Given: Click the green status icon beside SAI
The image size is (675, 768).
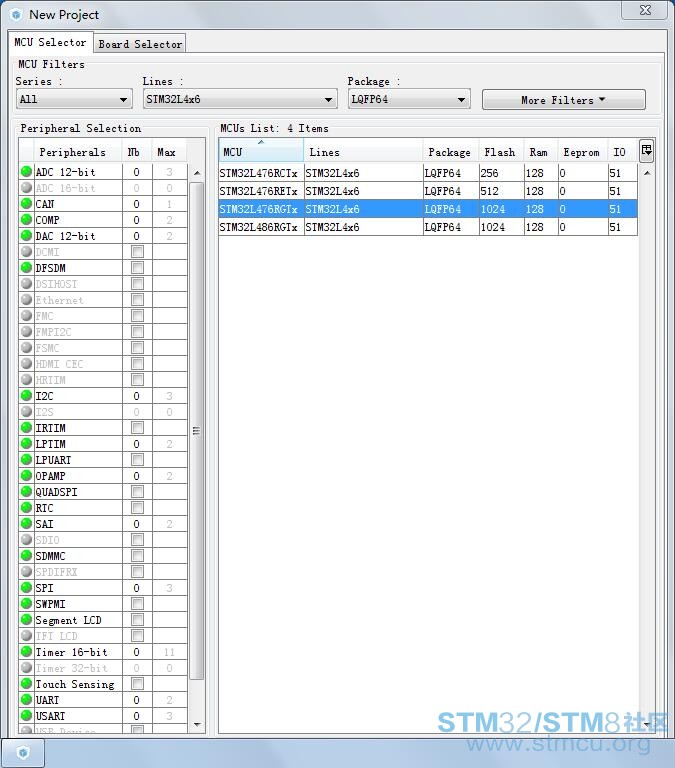Looking at the screenshot, I should pyautogui.click(x=26, y=524).
